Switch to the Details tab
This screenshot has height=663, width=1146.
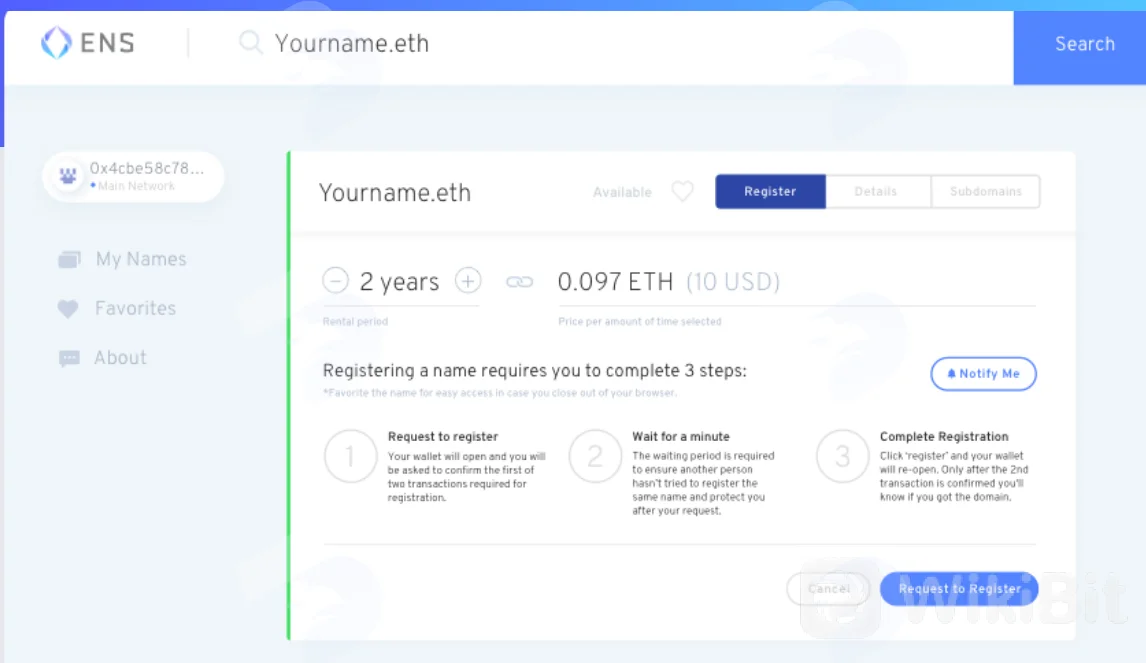pyautogui.click(x=878, y=192)
